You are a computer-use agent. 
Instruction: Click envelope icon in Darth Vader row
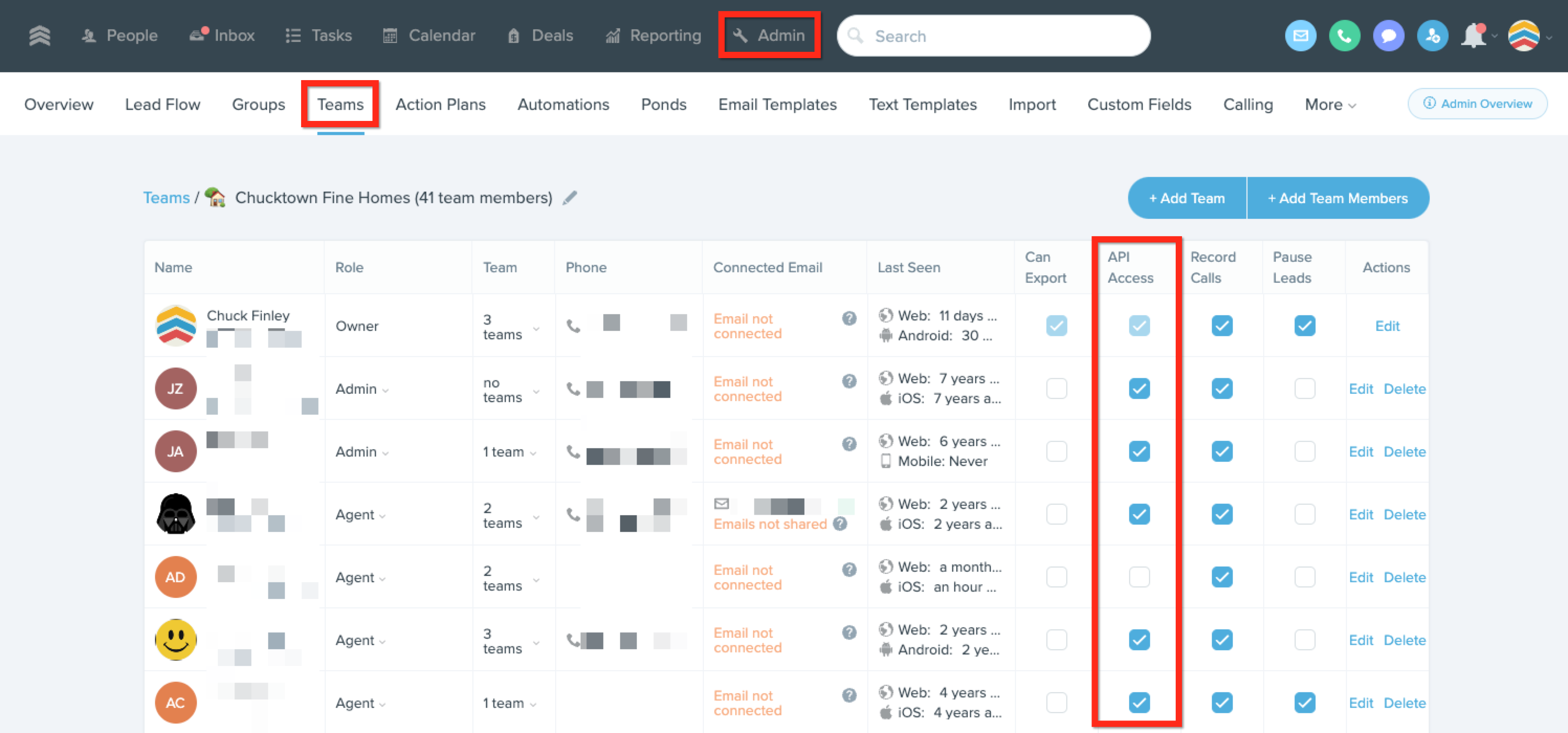click(721, 504)
